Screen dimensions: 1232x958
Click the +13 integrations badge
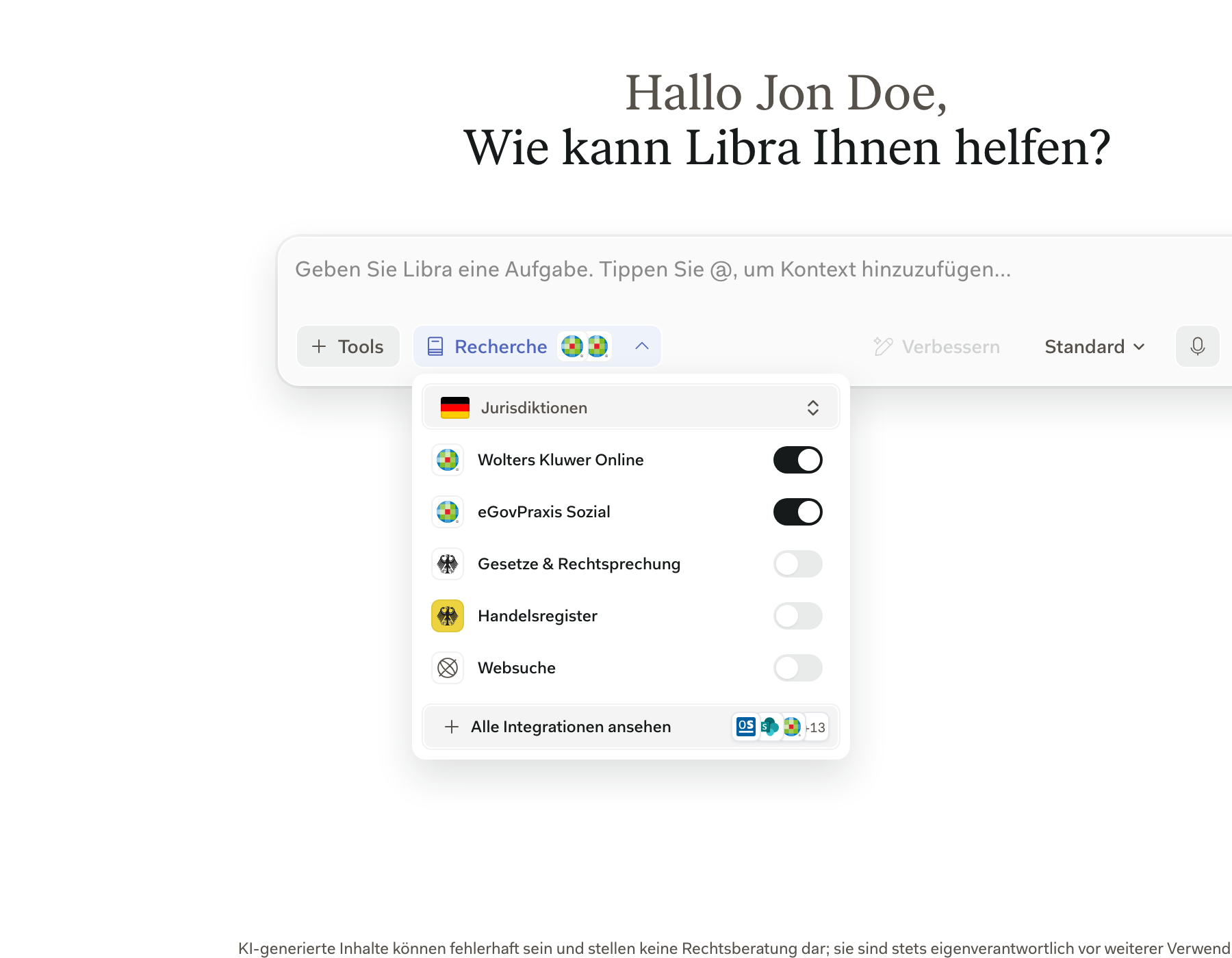[816, 727]
